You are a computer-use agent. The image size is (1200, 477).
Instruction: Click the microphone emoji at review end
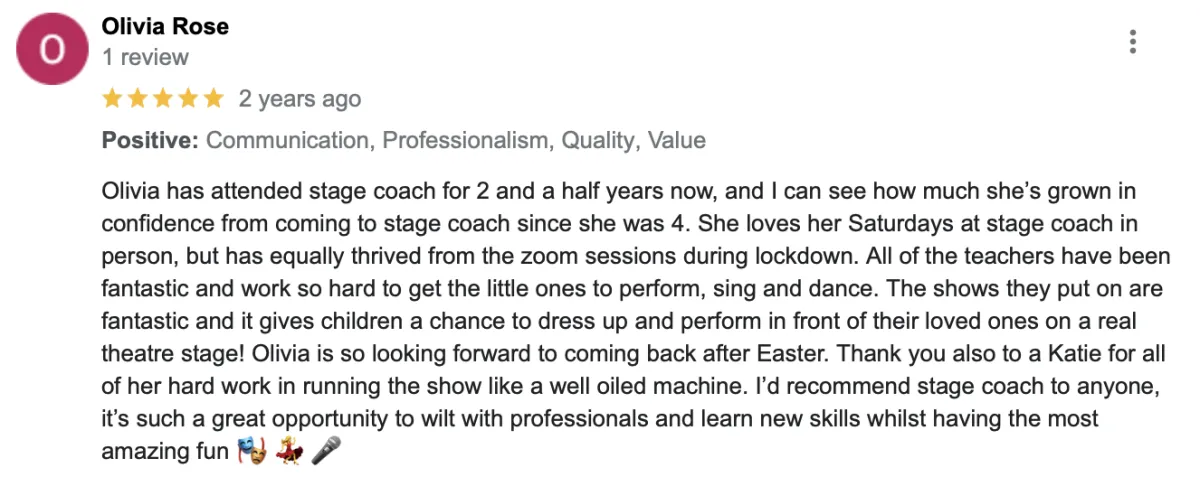tap(324, 452)
